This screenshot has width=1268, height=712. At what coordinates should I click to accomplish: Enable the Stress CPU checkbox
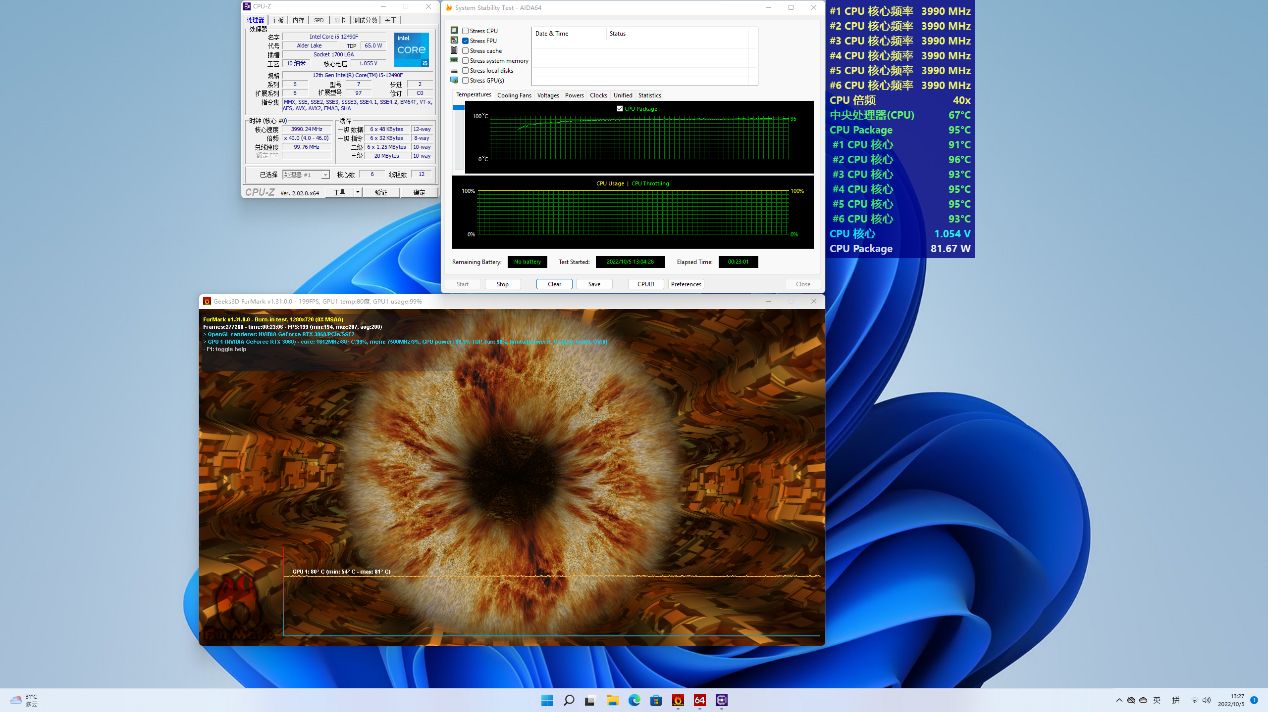(x=466, y=31)
